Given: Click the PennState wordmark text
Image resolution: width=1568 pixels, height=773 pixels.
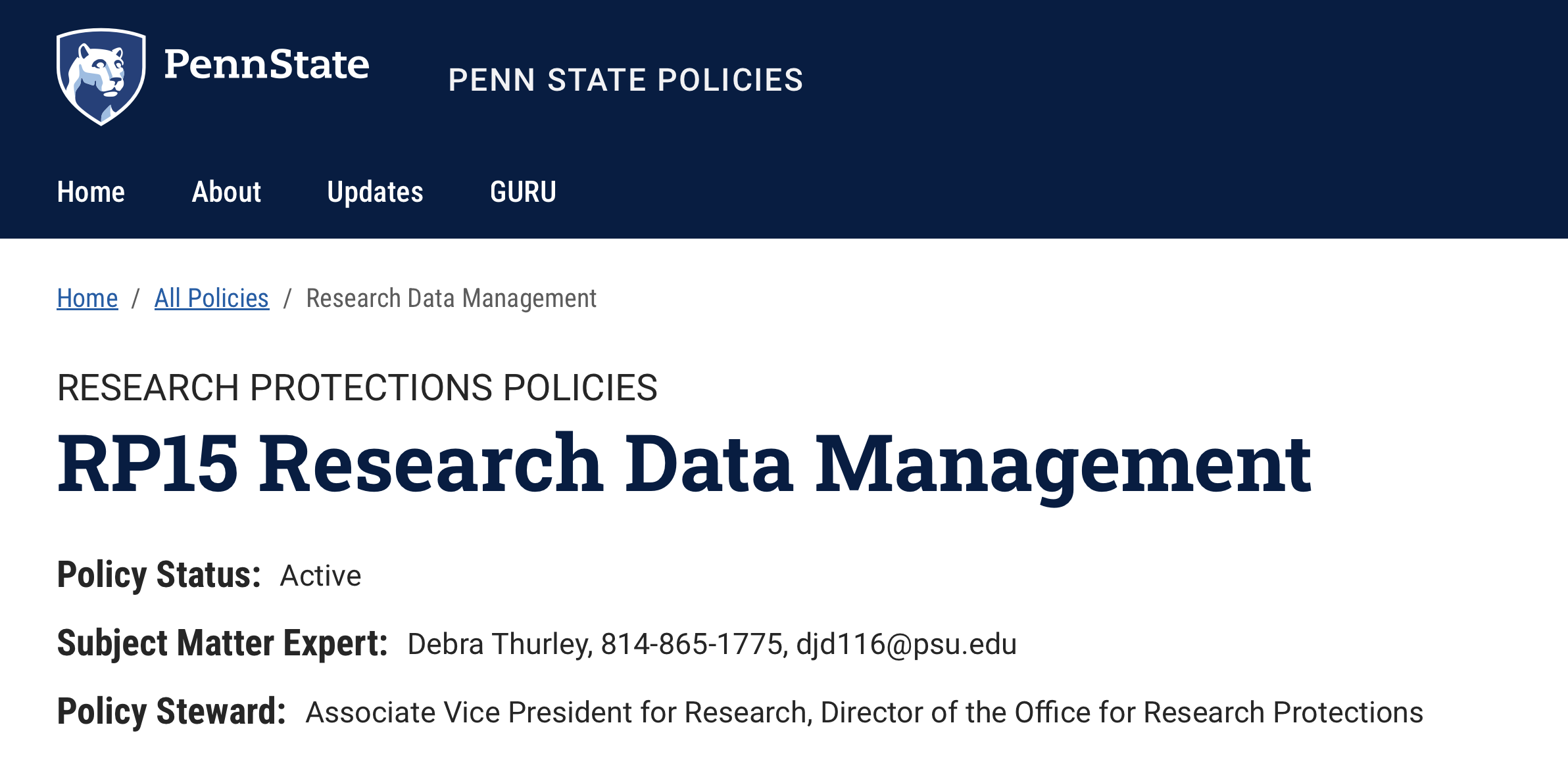Looking at the screenshot, I should pyautogui.click(x=266, y=64).
